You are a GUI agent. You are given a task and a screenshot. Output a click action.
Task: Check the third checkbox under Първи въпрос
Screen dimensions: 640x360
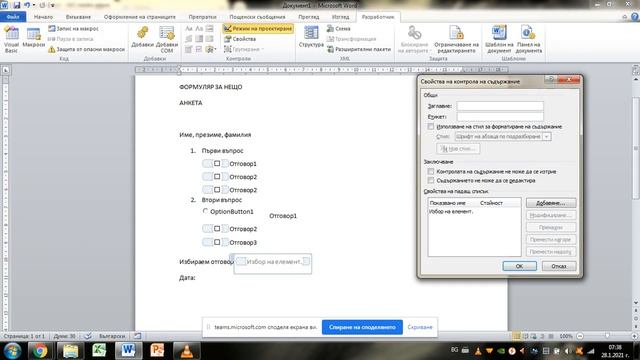[x=217, y=189]
